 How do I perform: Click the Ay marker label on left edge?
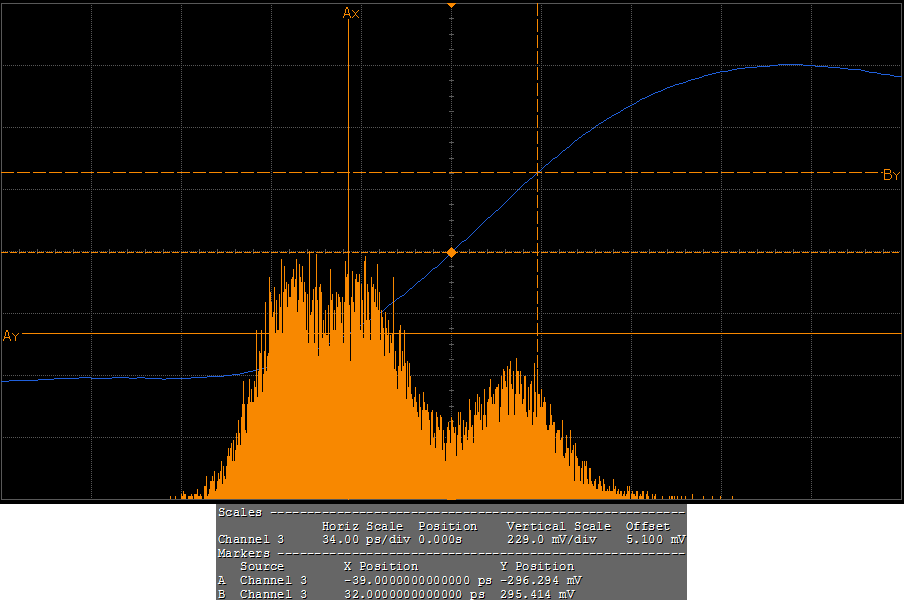click(x=11, y=335)
